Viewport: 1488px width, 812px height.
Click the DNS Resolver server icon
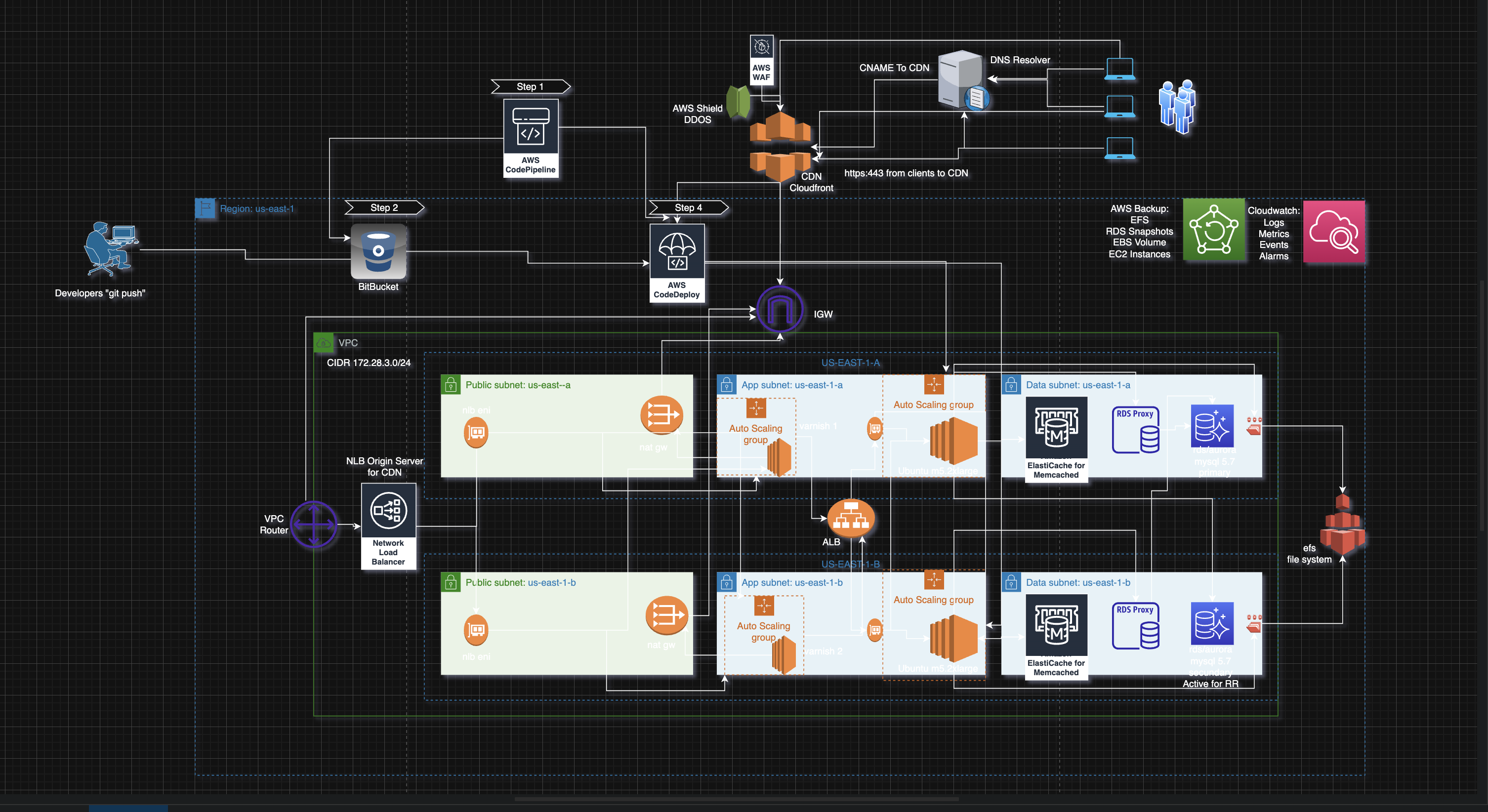(963, 80)
